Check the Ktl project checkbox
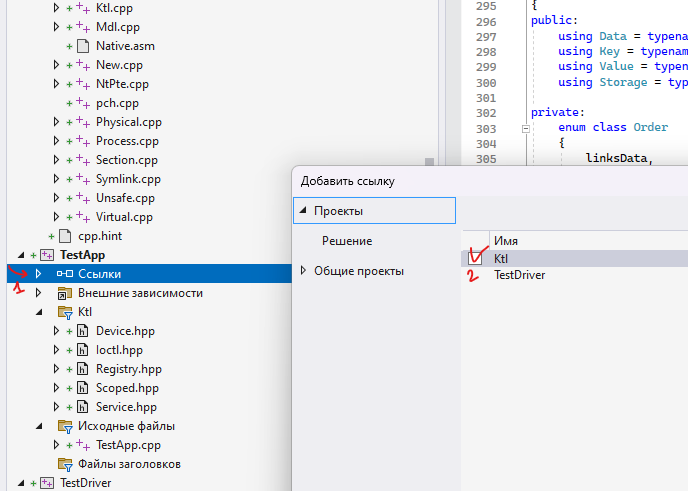Image resolution: width=688 pixels, height=491 pixels. (x=476, y=259)
